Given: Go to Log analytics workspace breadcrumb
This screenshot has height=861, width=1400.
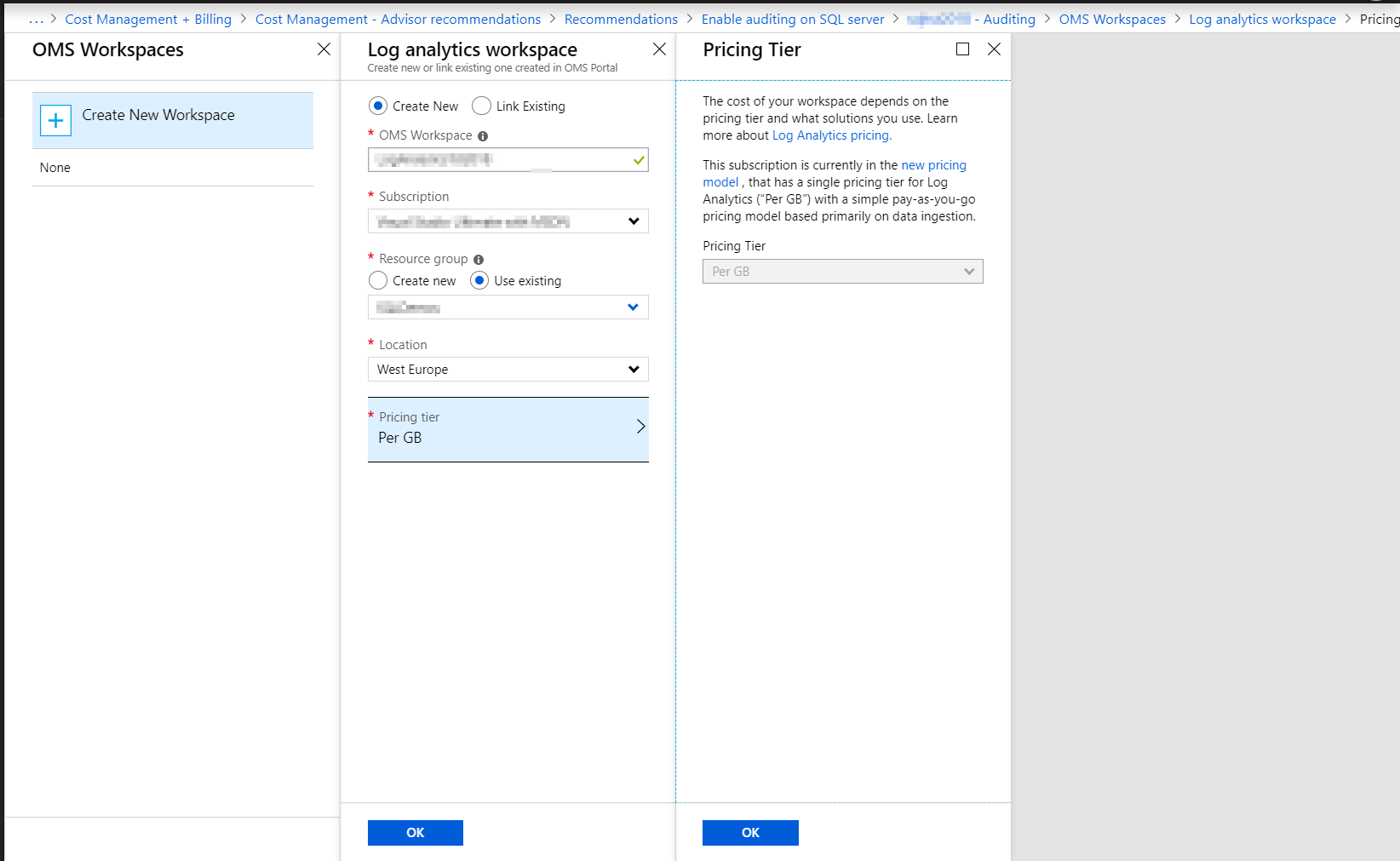Looking at the screenshot, I should pos(1262,20).
